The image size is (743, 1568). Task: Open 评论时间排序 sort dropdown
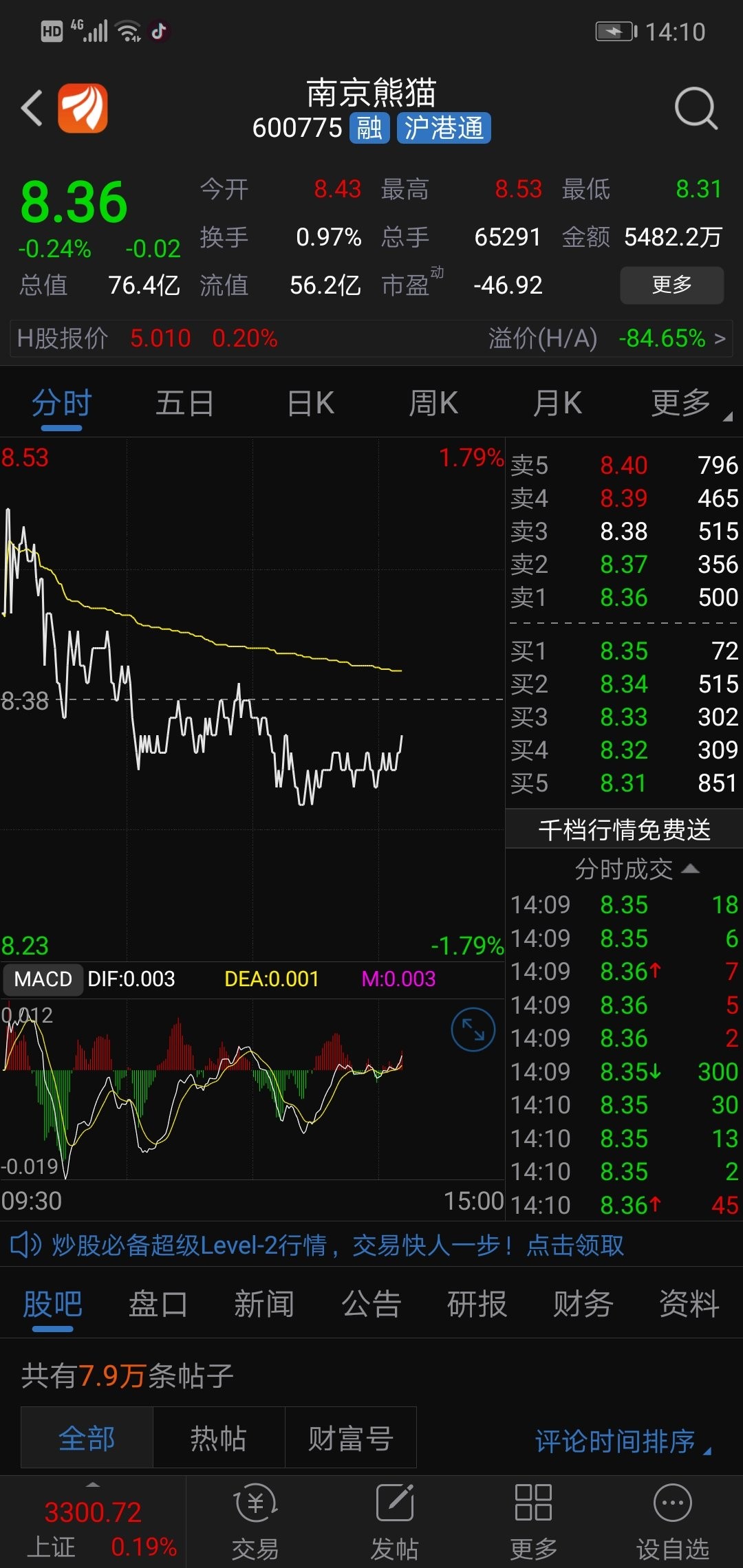coord(623,1441)
